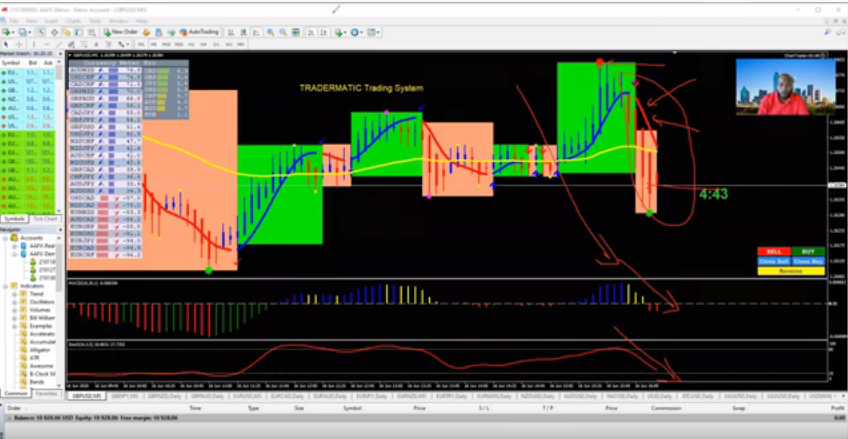Viewport: 848px width, 439px height.
Task: Open the File menu
Action: pyautogui.click(x=14, y=21)
